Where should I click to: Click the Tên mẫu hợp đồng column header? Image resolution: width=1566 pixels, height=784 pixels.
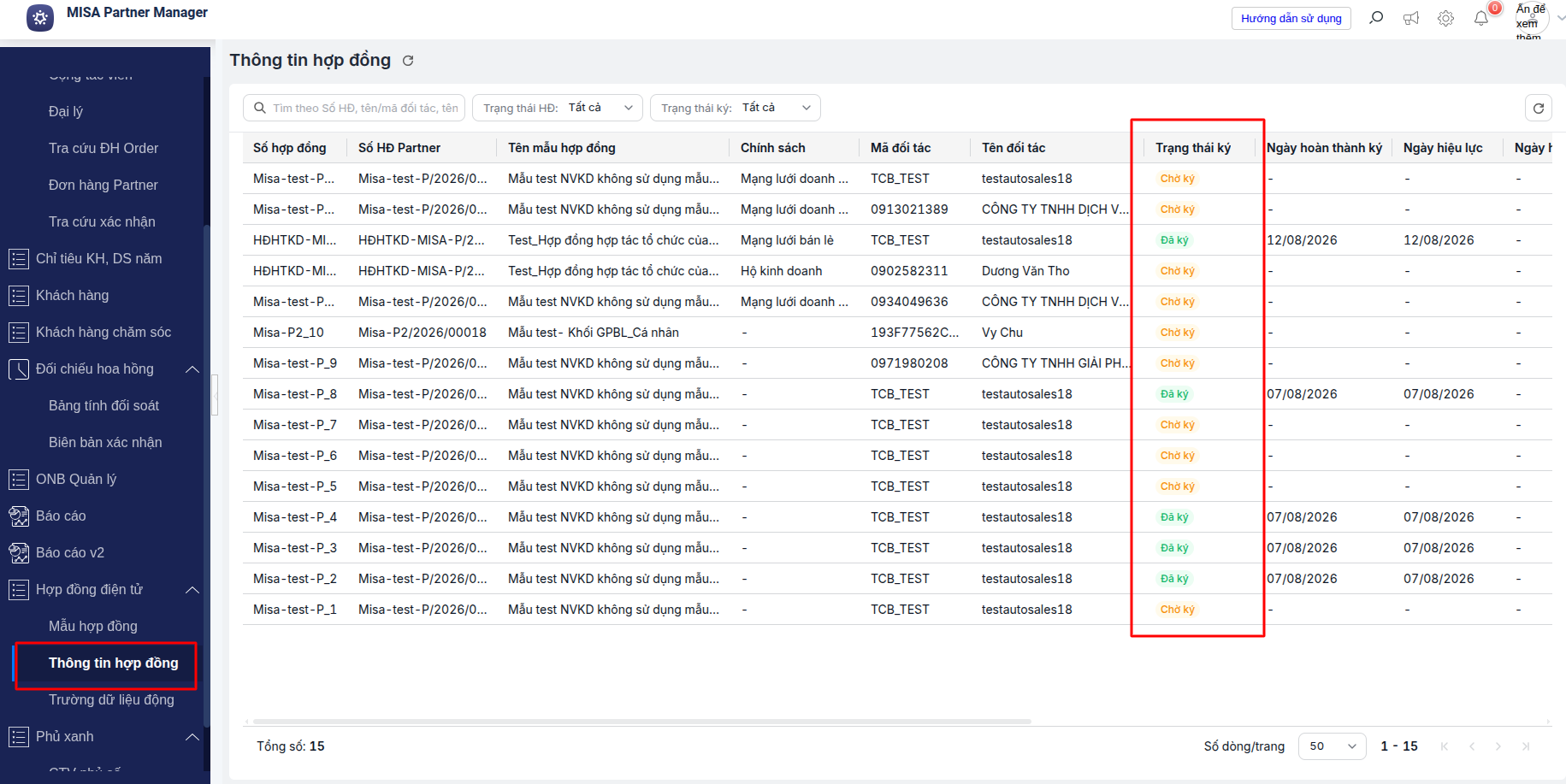click(x=562, y=148)
